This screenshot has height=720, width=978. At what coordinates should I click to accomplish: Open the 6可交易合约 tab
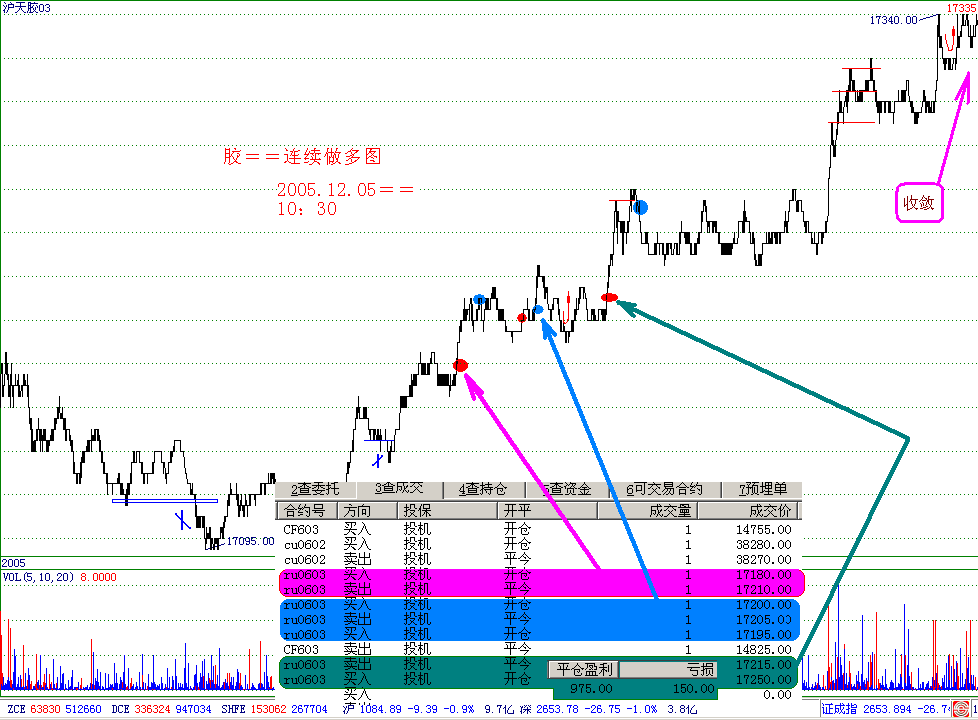coord(665,489)
